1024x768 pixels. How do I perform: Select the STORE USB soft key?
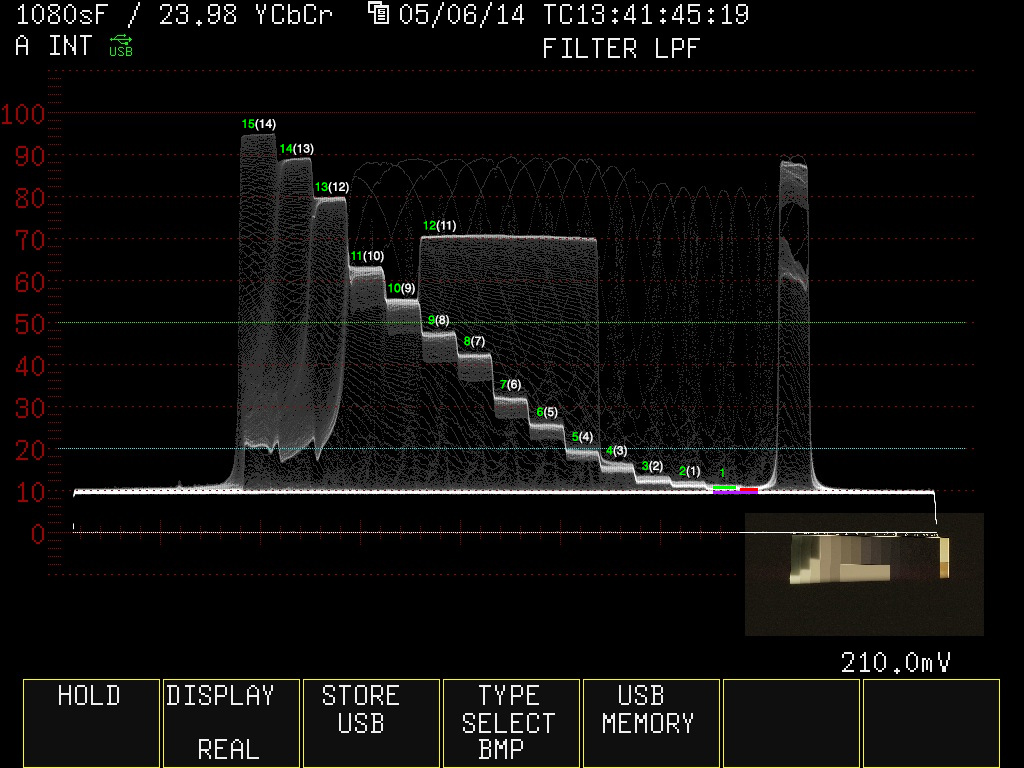pos(371,723)
